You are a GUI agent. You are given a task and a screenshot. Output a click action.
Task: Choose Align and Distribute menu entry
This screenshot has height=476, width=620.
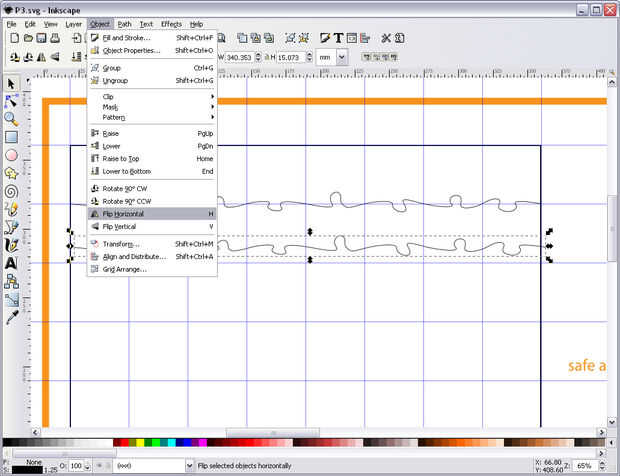tap(152, 257)
